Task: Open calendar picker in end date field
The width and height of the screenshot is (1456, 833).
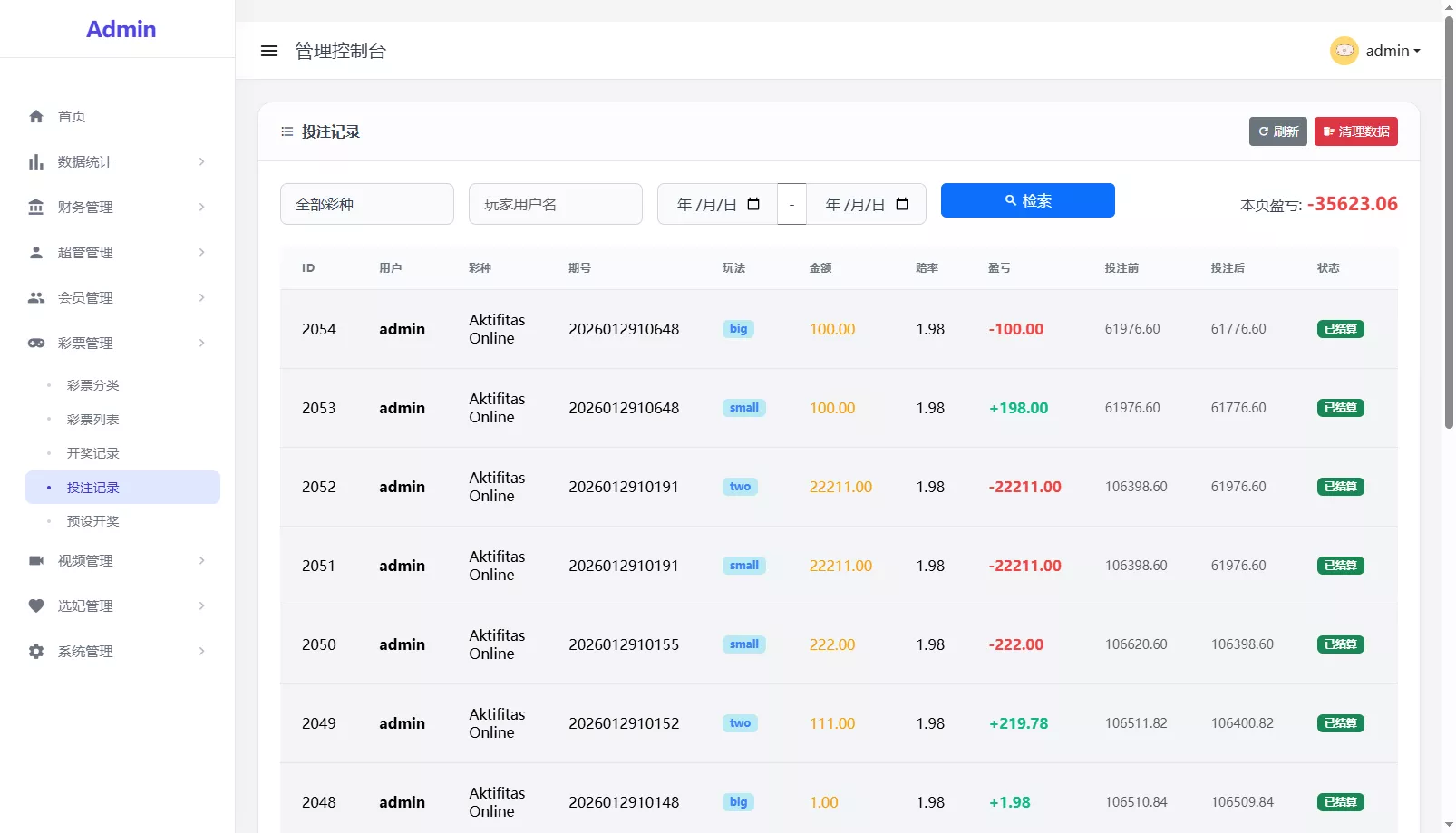Action: pyautogui.click(x=902, y=204)
